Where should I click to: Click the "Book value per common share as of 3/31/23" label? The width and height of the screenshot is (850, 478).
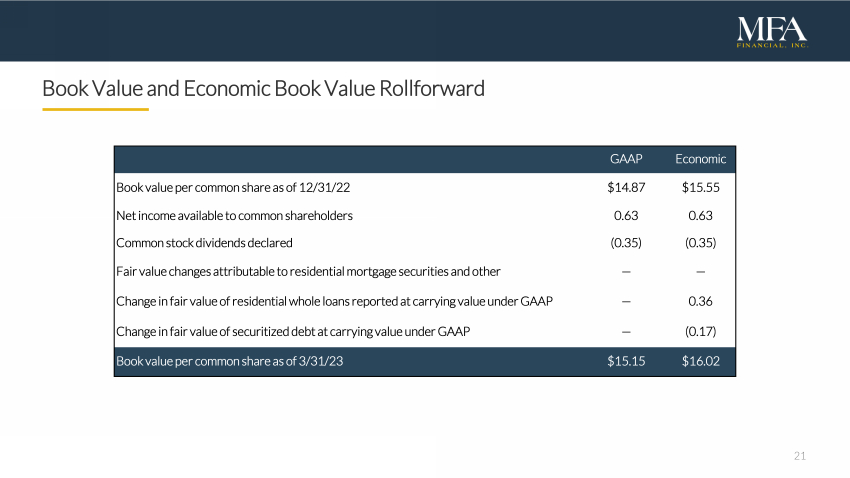point(229,361)
